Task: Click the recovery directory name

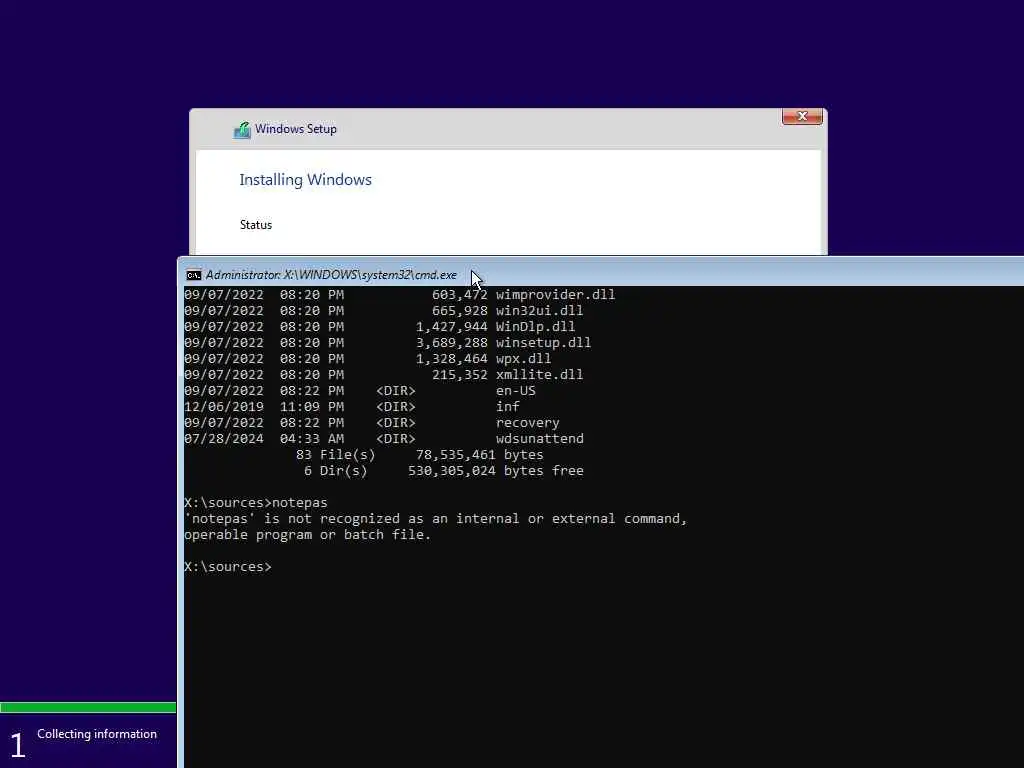Action: [528, 423]
